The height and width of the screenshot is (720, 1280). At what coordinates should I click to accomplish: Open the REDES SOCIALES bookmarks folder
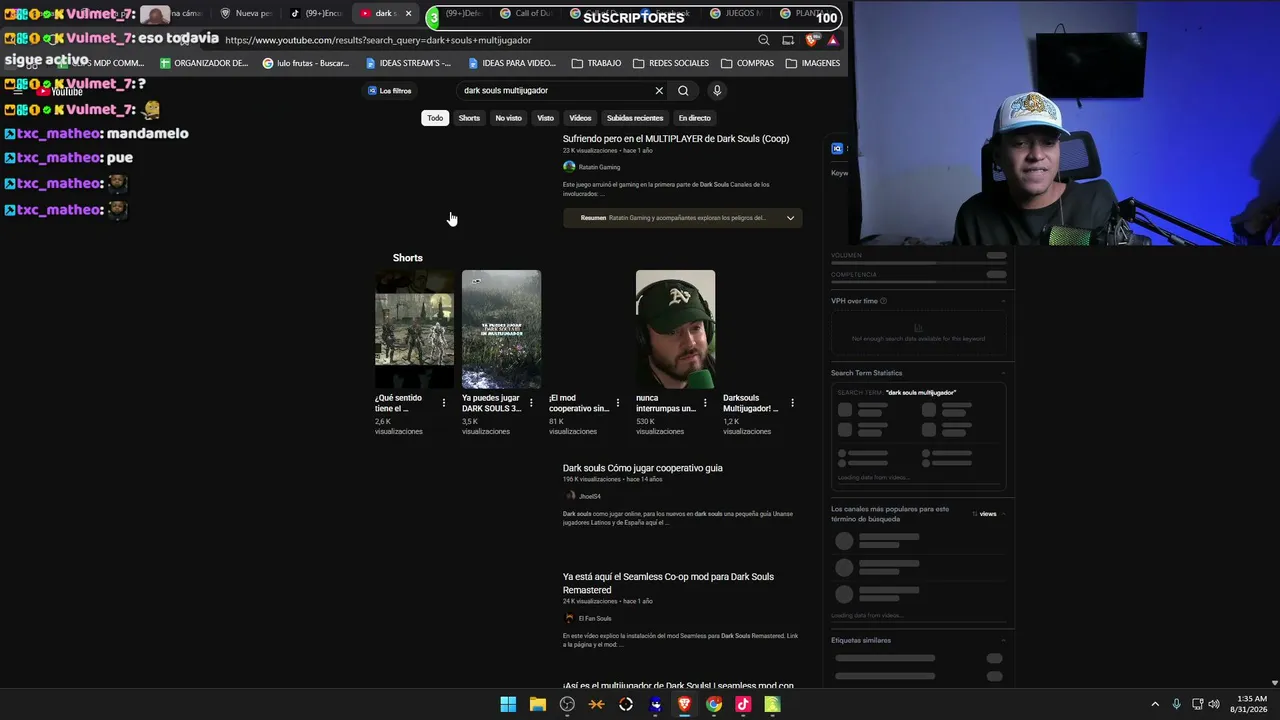[669, 63]
